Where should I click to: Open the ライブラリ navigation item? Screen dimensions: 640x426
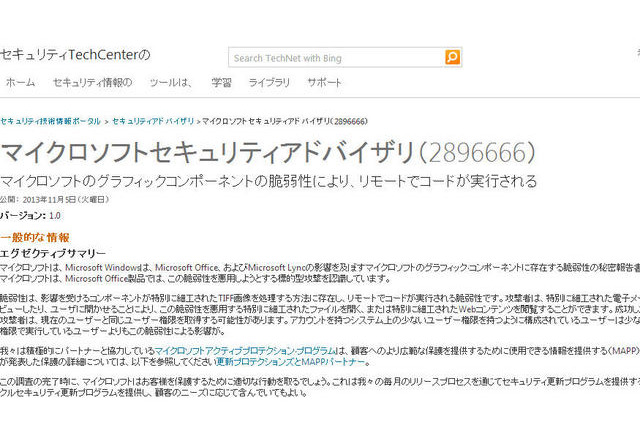(x=269, y=82)
